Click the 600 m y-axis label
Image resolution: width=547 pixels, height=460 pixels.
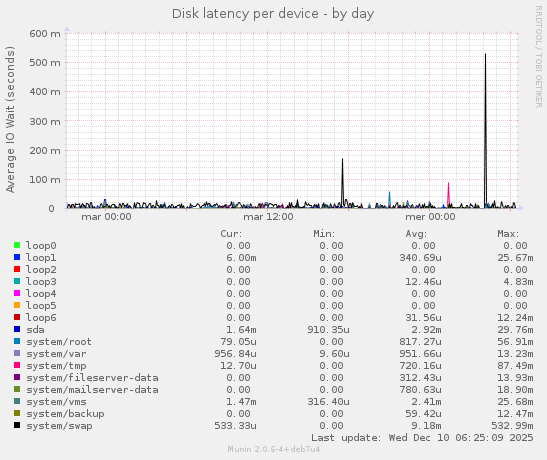[45, 33]
